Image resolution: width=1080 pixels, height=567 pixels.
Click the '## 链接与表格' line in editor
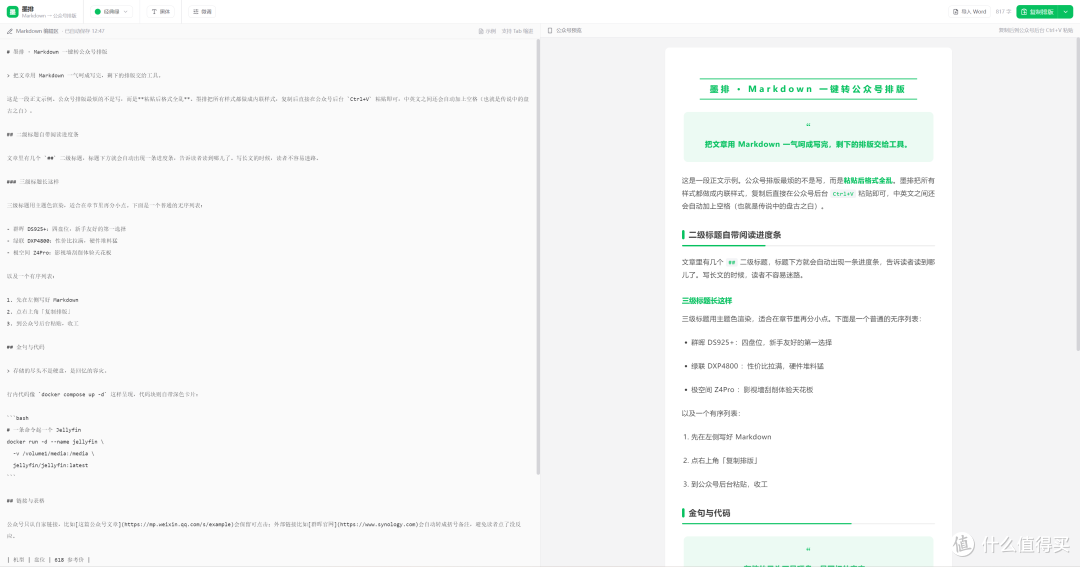(25, 501)
